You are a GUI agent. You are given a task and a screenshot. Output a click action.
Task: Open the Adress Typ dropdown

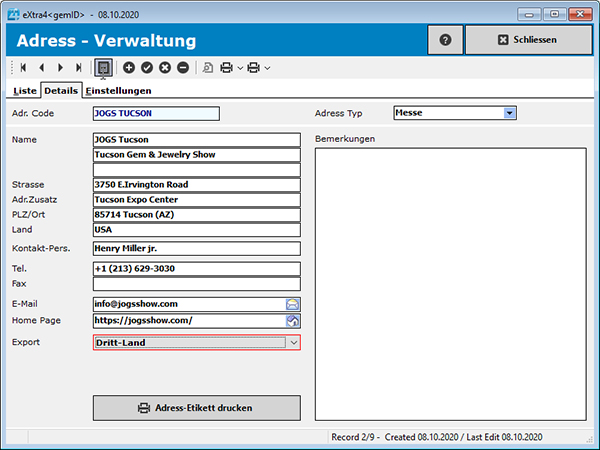(509, 113)
